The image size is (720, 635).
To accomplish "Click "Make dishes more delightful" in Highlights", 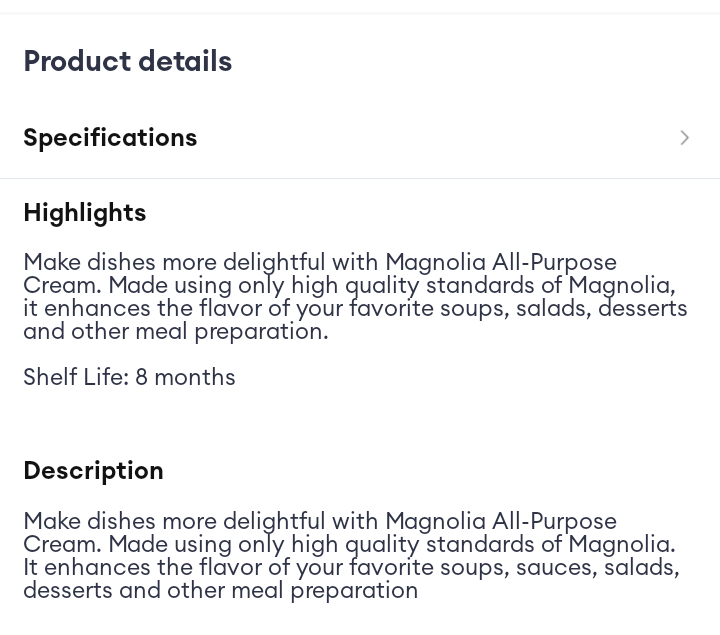I will (174, 263).
